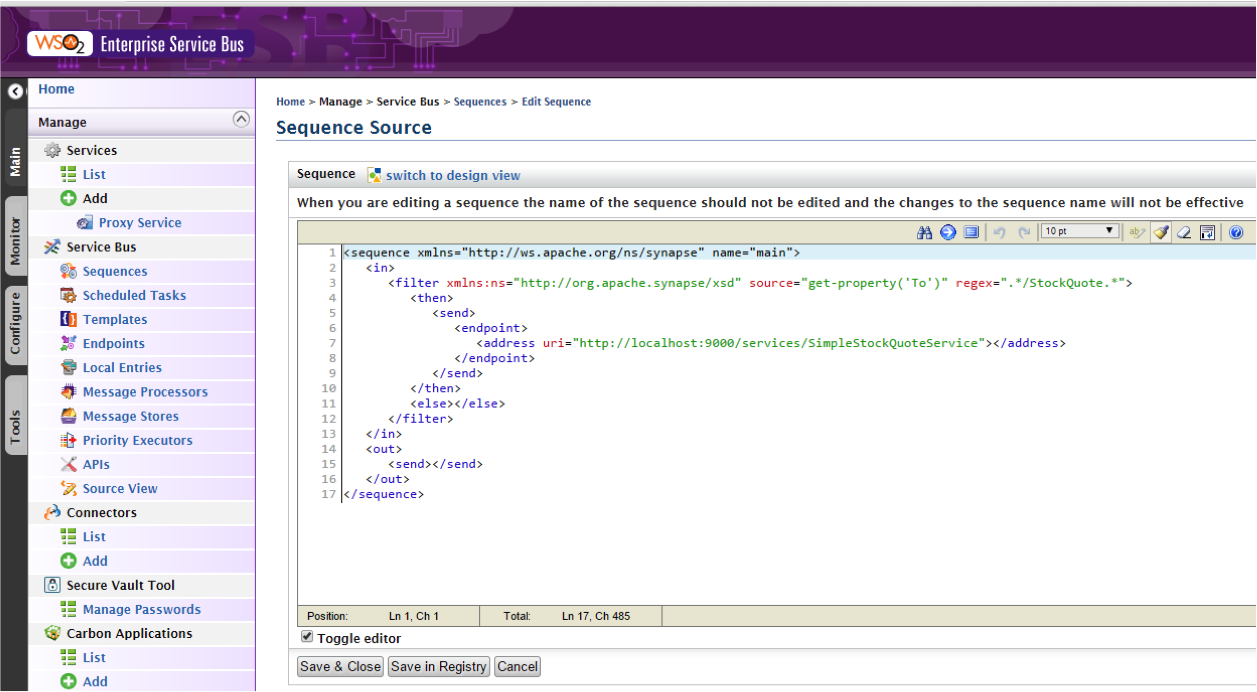The image size is (1257, 692).
Task: Open Sequences in Service Bus menu
Action: [x=115, y=271]
